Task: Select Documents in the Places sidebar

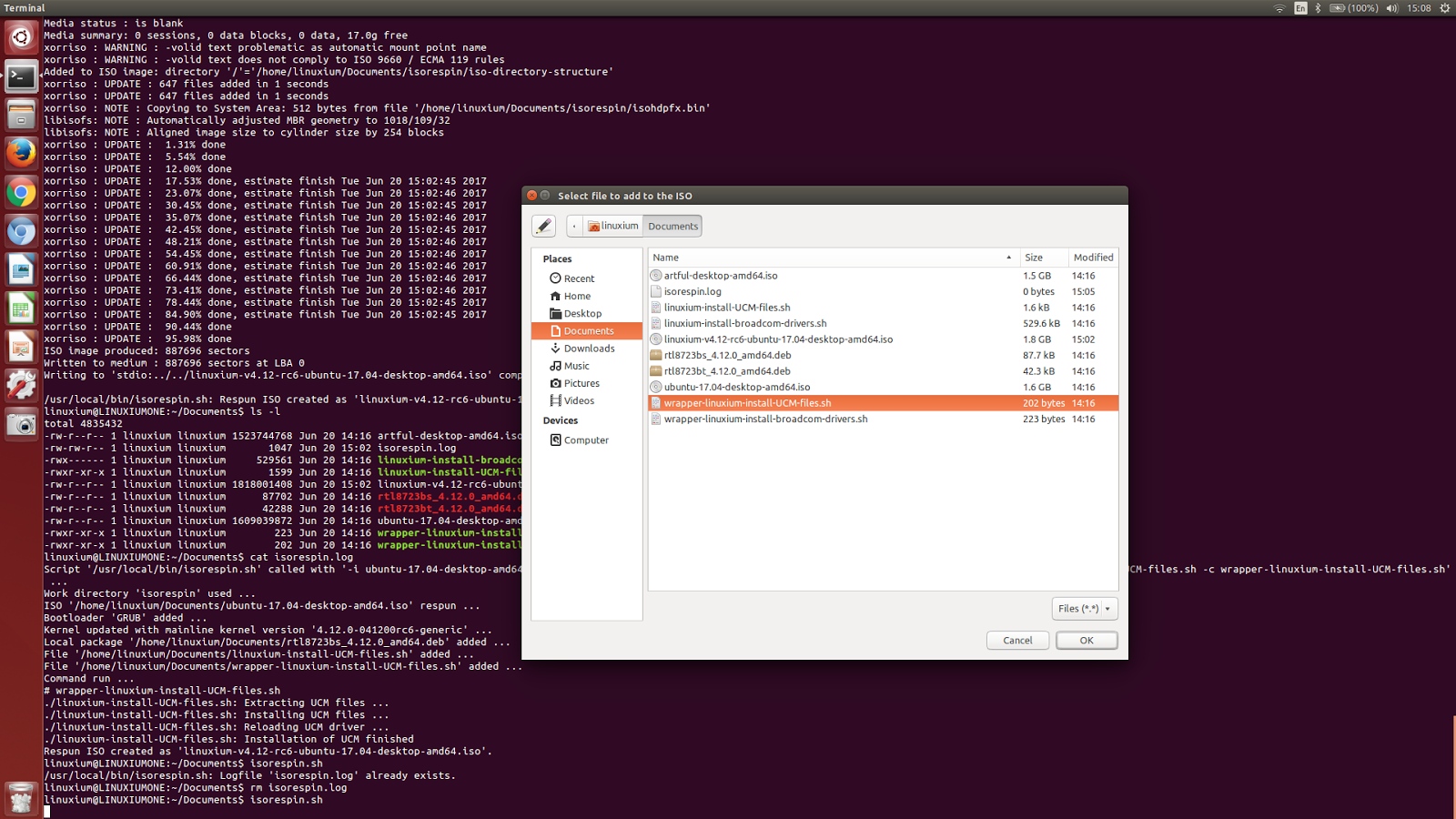Action: coord(587,330)
